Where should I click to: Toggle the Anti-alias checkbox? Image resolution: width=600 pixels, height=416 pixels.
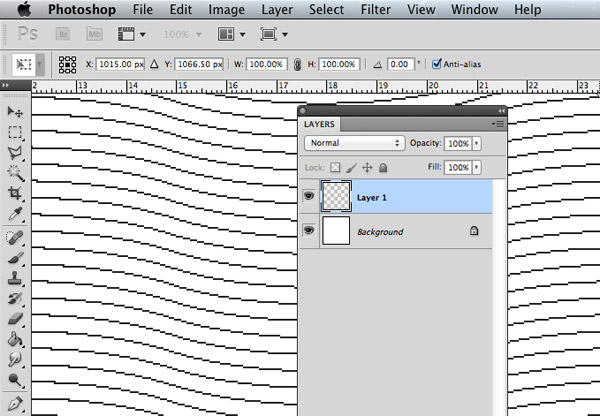pyautogui.click(x=436, y=64)
